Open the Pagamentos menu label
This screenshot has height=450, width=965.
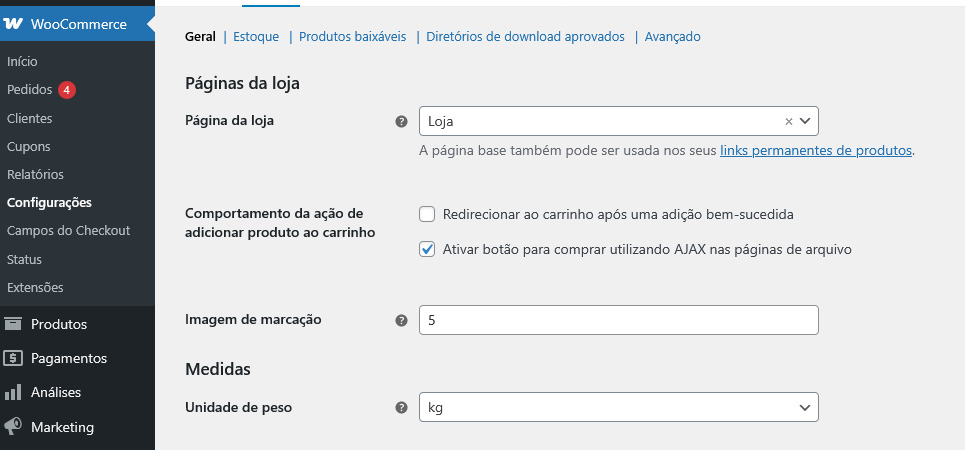pos(69,358)
